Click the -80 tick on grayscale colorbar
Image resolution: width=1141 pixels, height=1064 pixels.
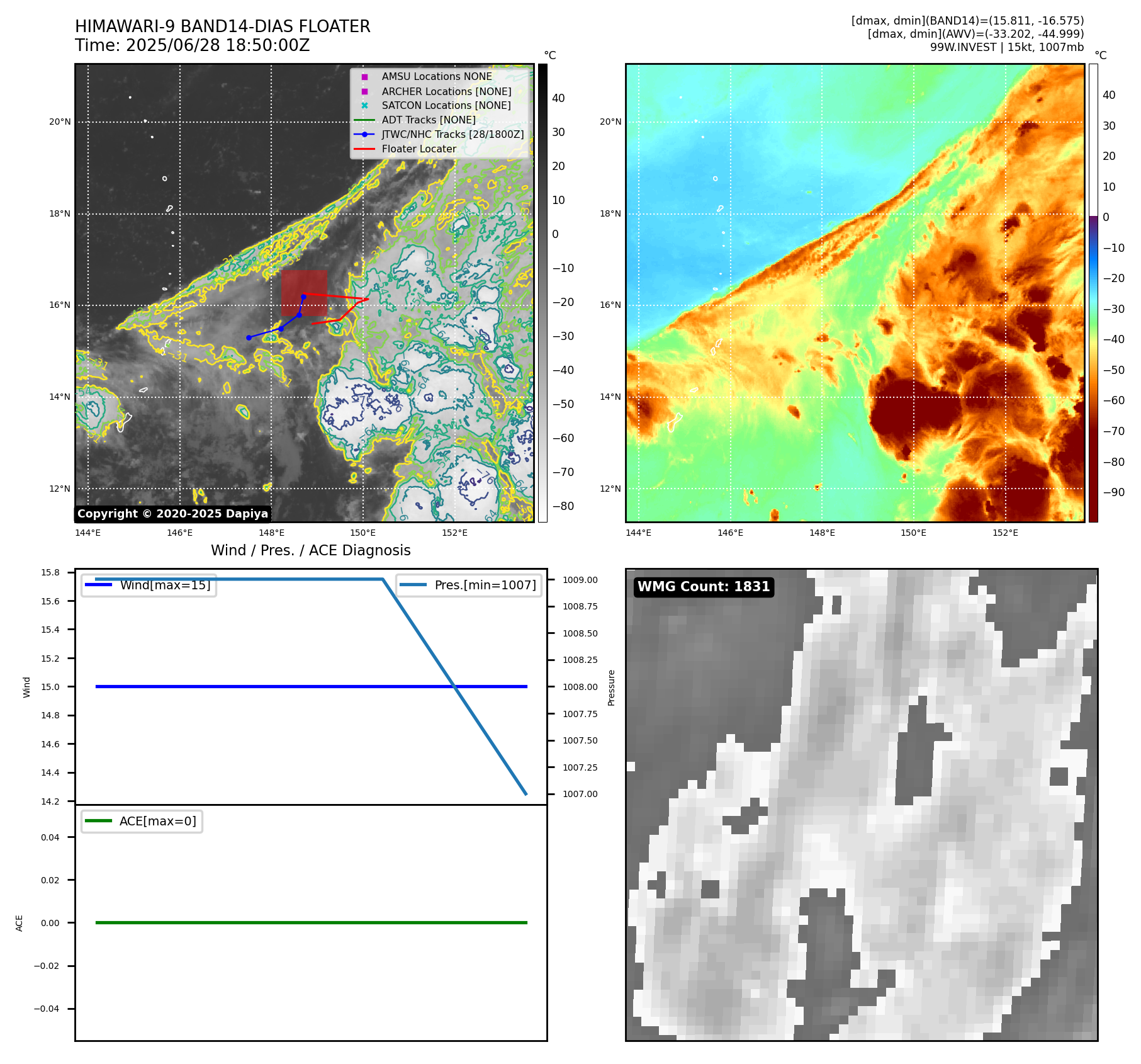(563, 506)
